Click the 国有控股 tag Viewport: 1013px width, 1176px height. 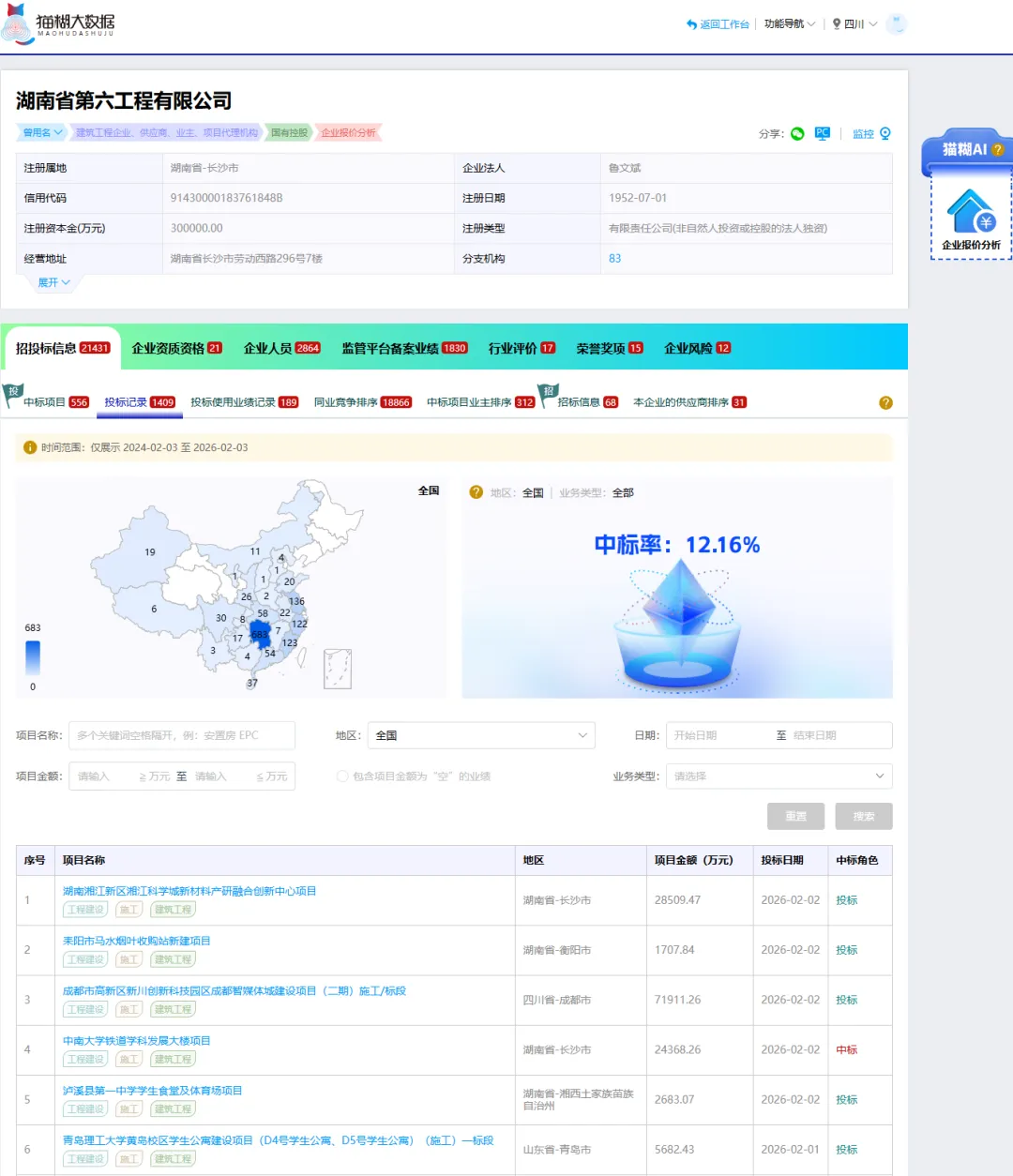pyautogui.click(x=289, y=133)
